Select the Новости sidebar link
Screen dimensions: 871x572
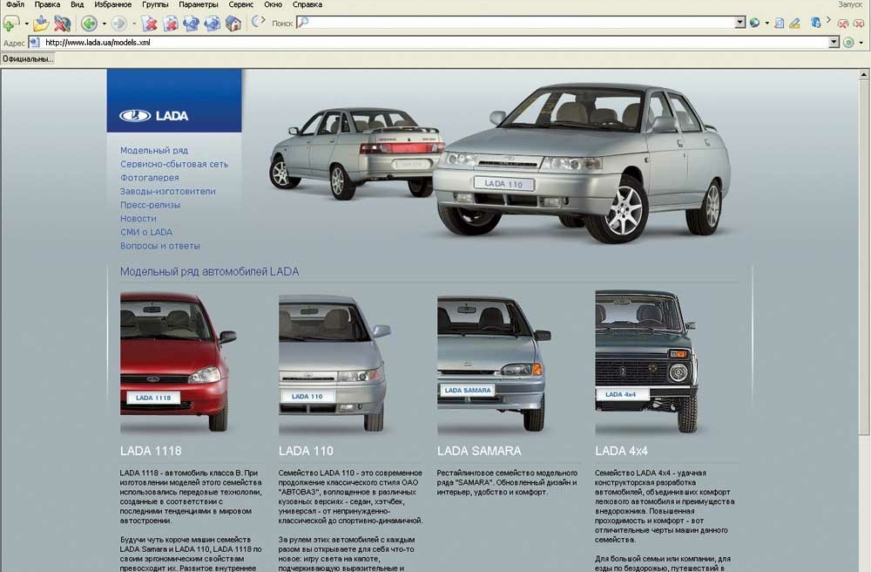pos(138,218)
